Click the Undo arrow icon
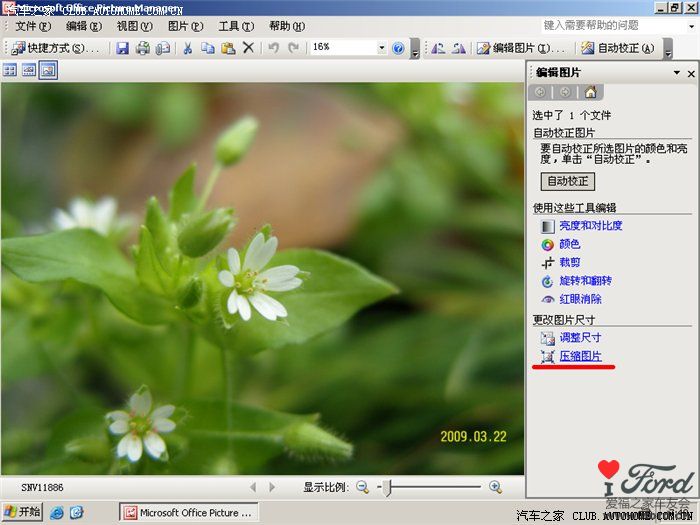This screenshot has height=525, width=700. (x=273, y=48)
